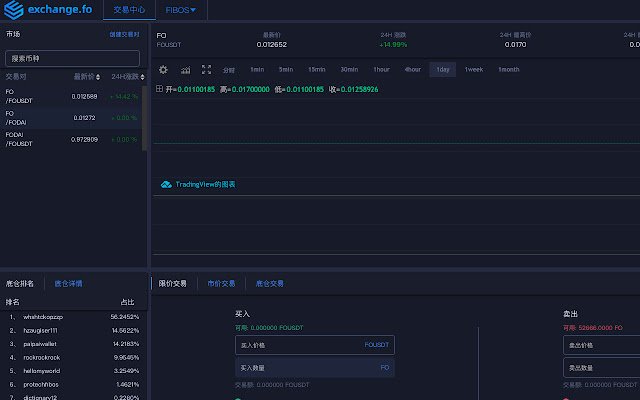Select the 5min chart interval
This screenshot has height=400, width=640.
(x=286, y=69)
